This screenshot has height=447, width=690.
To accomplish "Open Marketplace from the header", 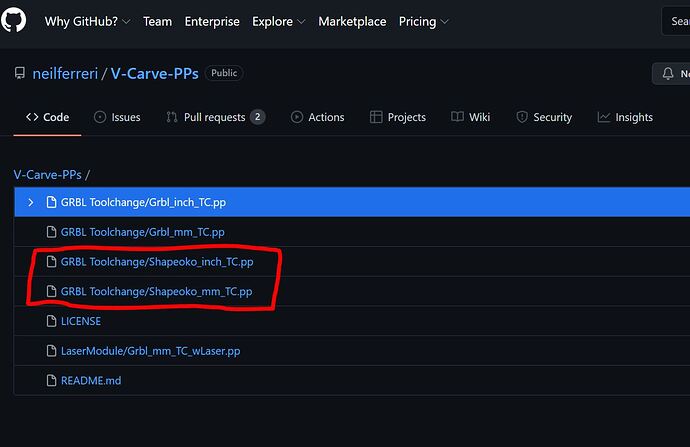I will coord(352,22).
